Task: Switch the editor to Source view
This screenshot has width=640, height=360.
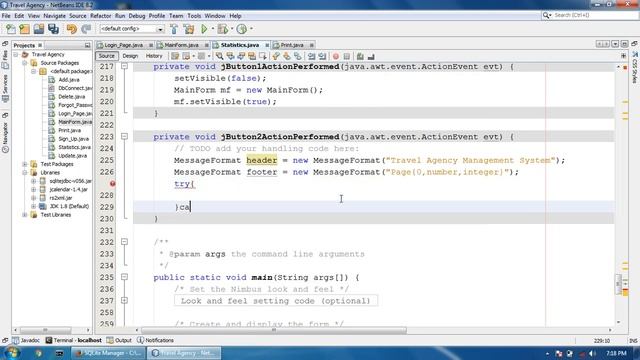Action: click(x=107, y=56)
